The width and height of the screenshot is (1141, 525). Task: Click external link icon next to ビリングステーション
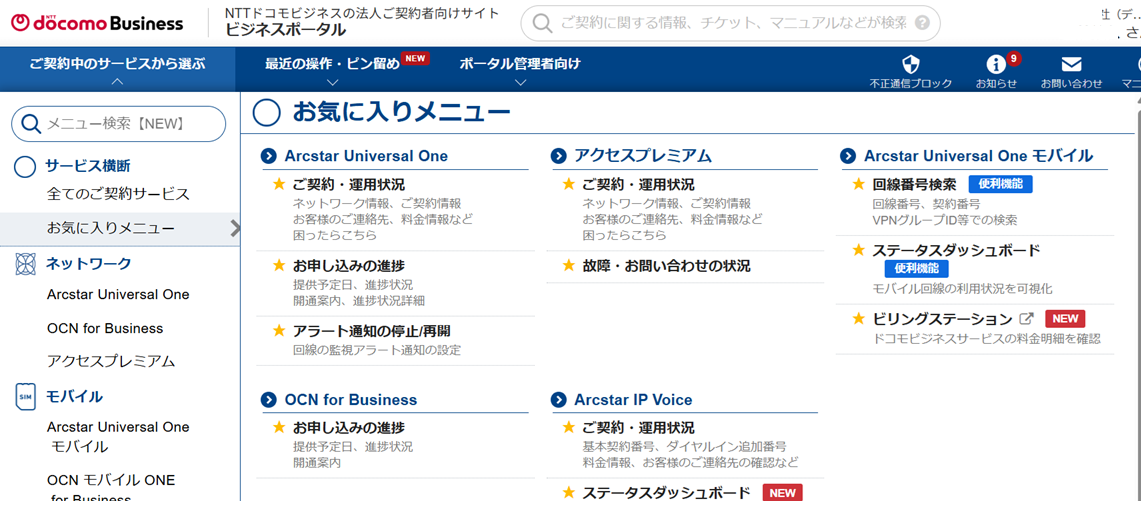click(x=1026, y=319)
